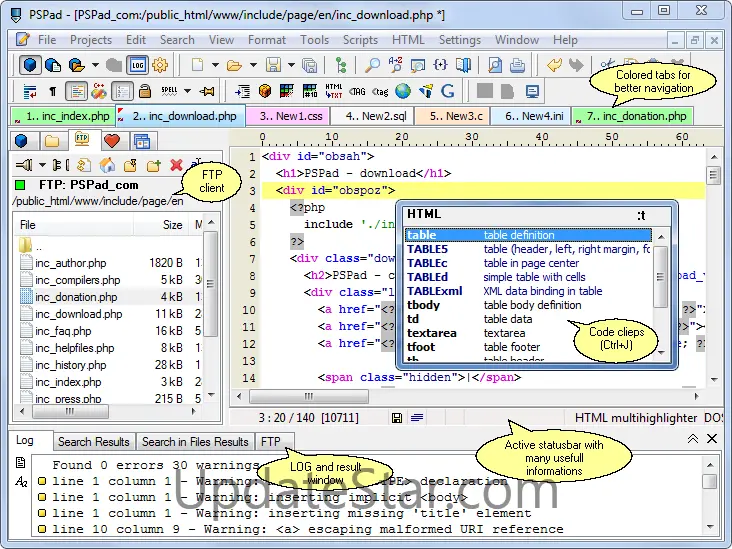
Task: Click horizontal scrollbar thumb under code editor
Action: pos(309,397)
